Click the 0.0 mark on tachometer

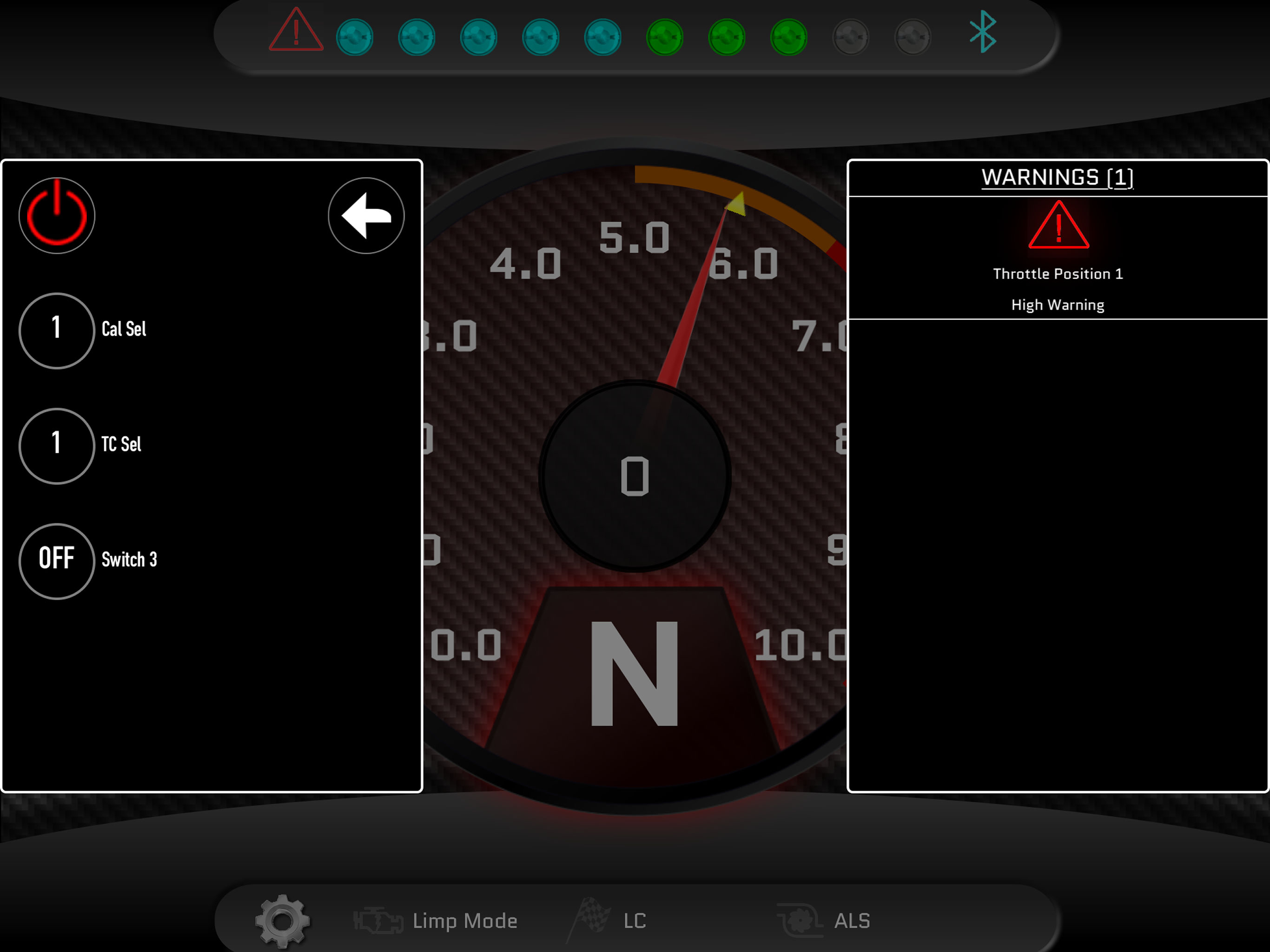(466, 645)
